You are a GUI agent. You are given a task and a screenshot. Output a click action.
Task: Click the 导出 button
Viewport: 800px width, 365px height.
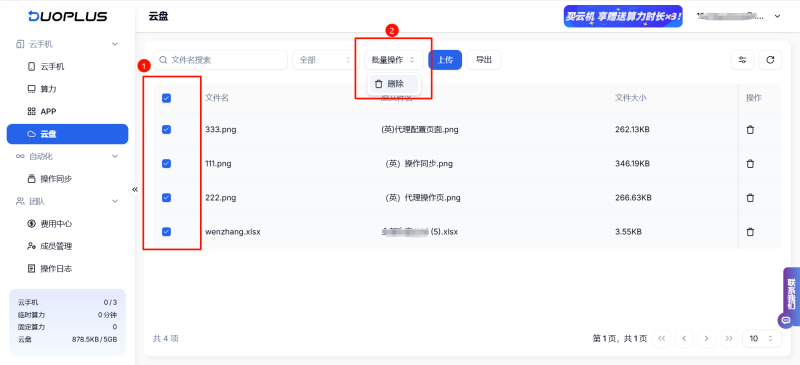coord(484,60)
